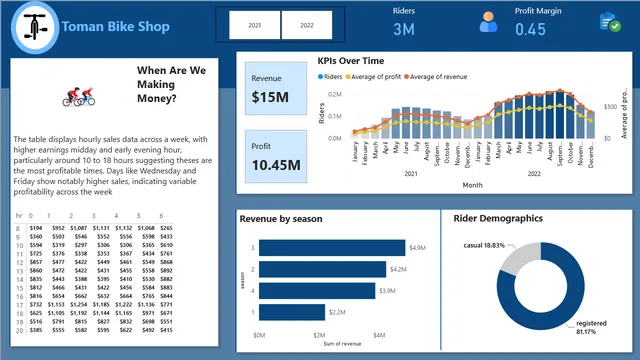Click the $4.9M data label
The width and height of the screenshot is (640, 360).
[418, 248]
